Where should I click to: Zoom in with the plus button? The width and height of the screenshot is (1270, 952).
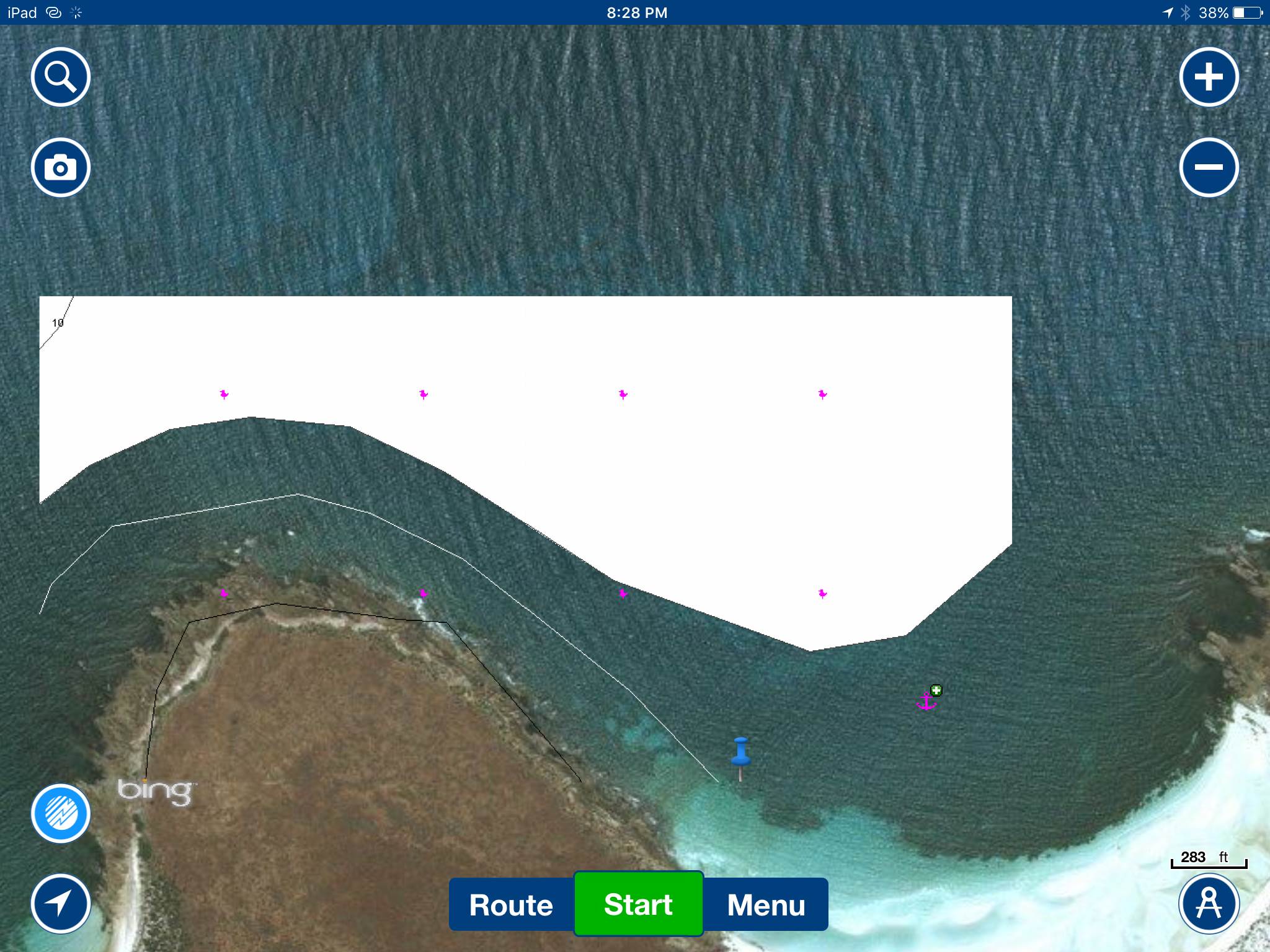[x=1209, y=77]
